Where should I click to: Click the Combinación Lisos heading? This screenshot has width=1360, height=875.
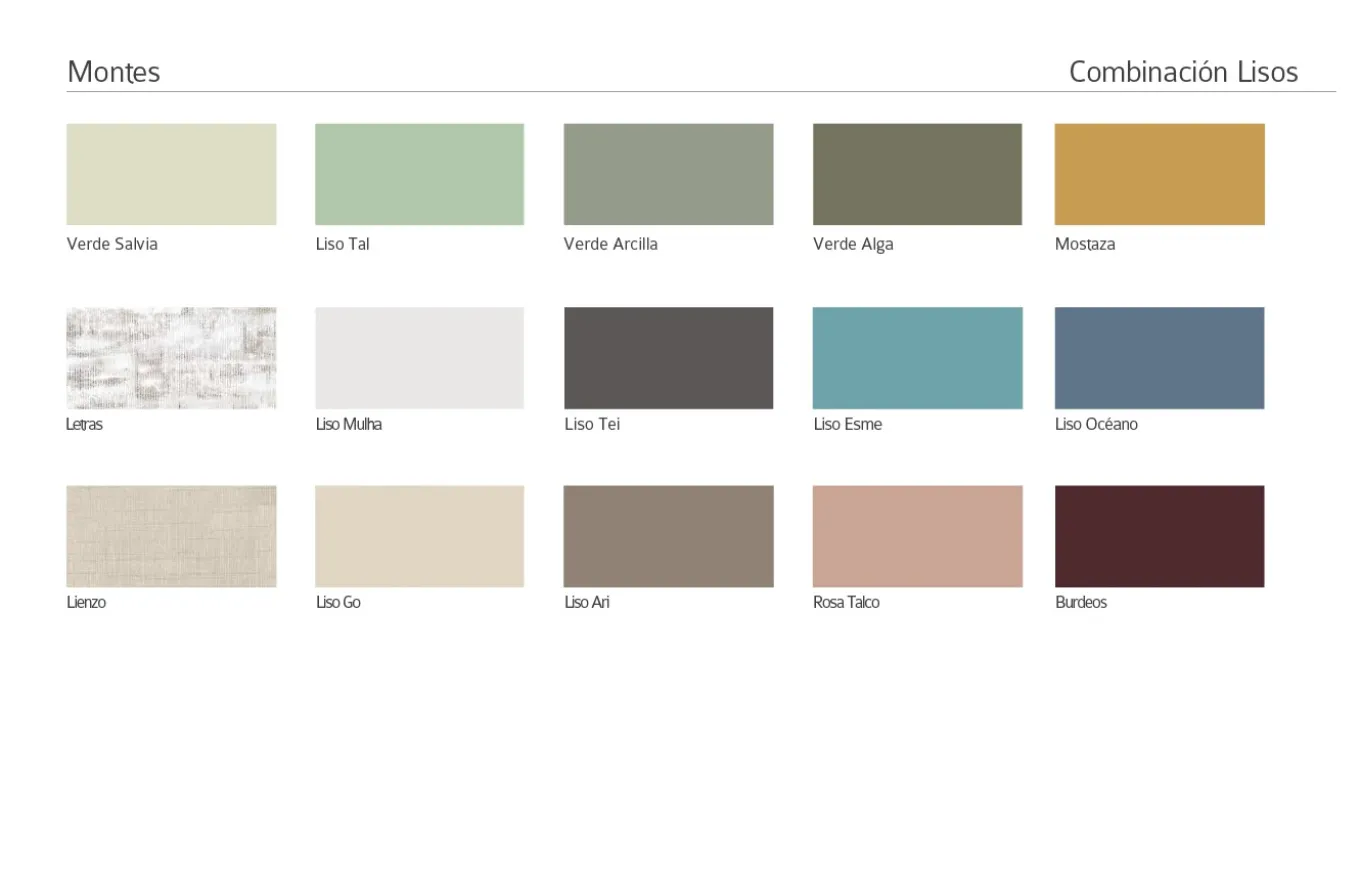point(1183,72)
